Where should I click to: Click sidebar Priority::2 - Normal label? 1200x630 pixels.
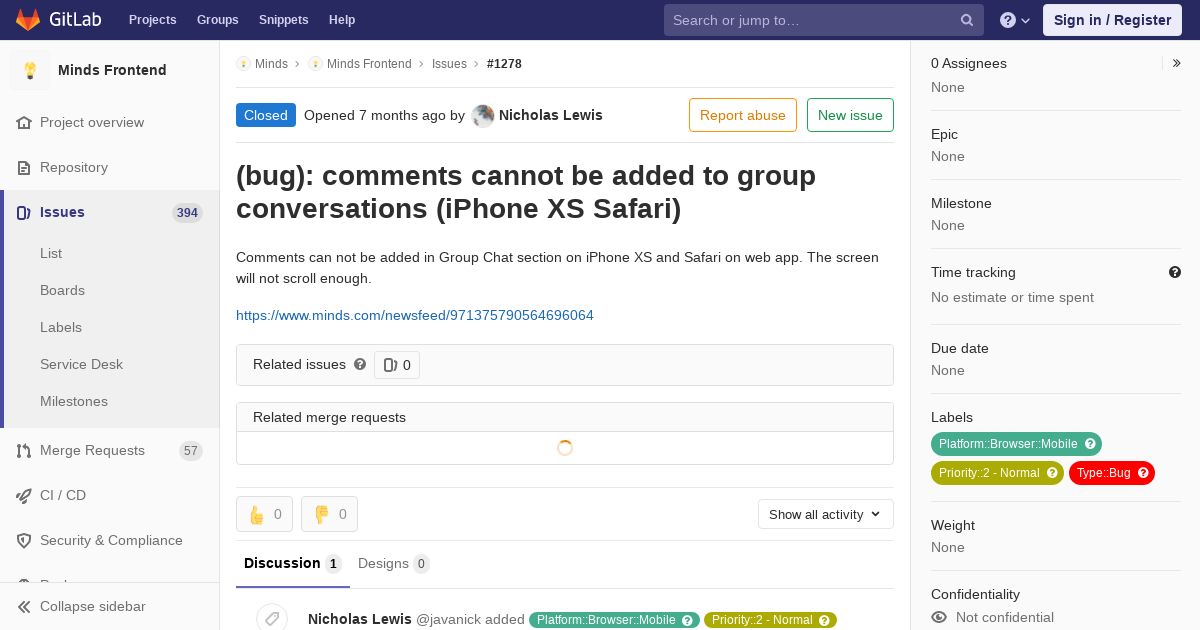pyautogui.click(x=989, y=473)
